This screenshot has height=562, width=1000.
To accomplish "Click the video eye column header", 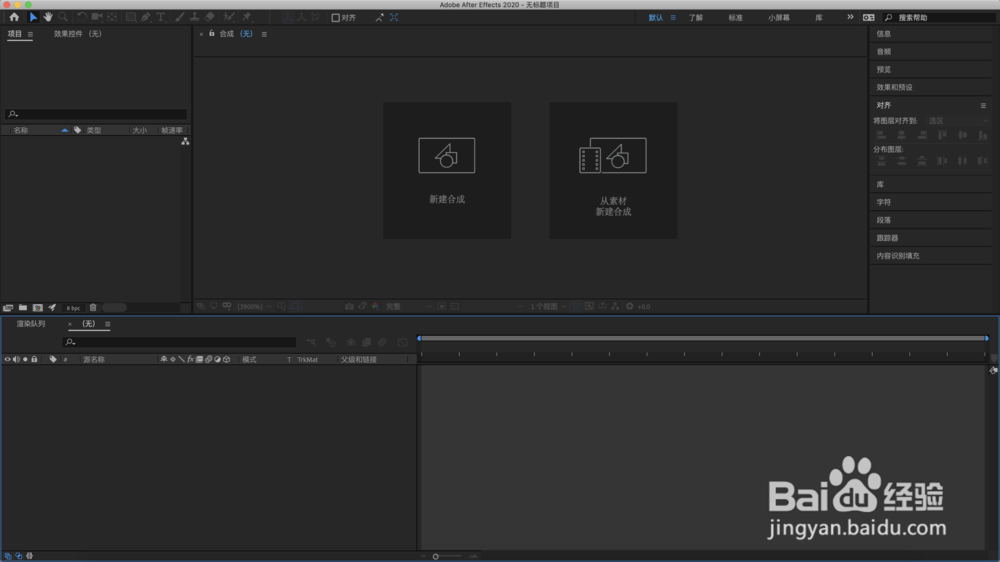I will [8, 359].
